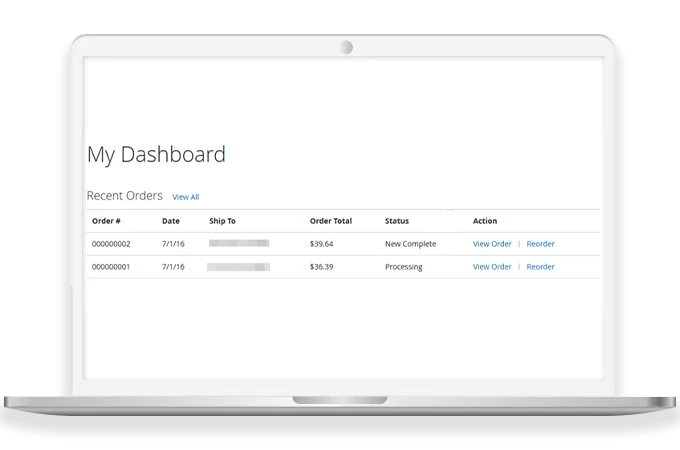Open the View All recent orders link
This screenshot has height=450, width=680.
pyautogui.click(x=186, y=197)
